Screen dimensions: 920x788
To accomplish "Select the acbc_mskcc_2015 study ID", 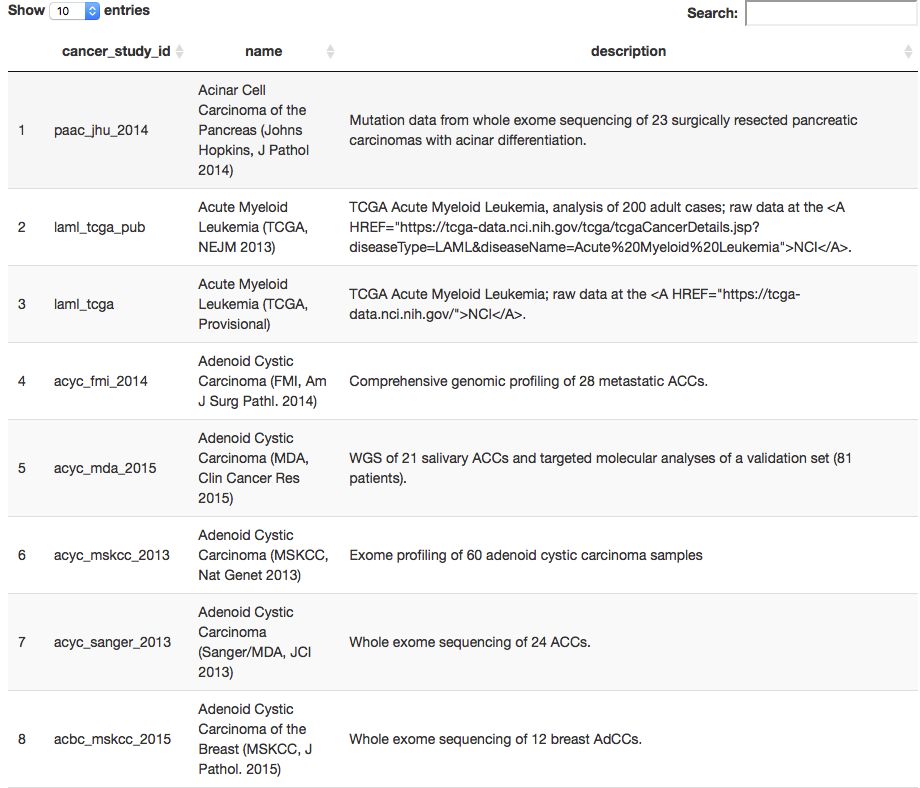I will click(x=112, y=739).
